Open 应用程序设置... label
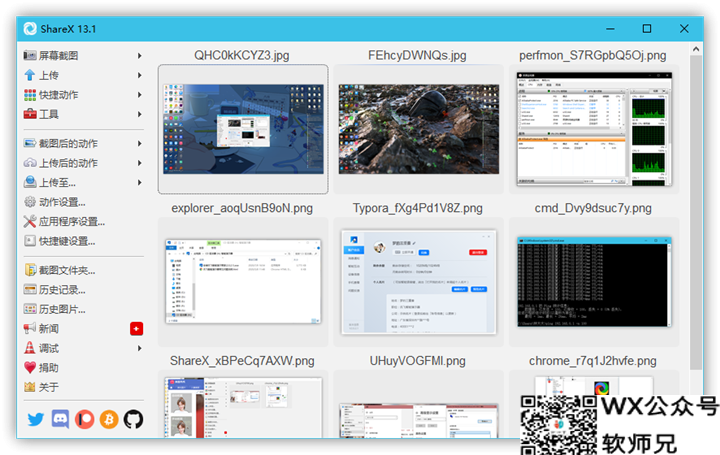This screenshot has height=455, width=720. (x=72, y=221)
